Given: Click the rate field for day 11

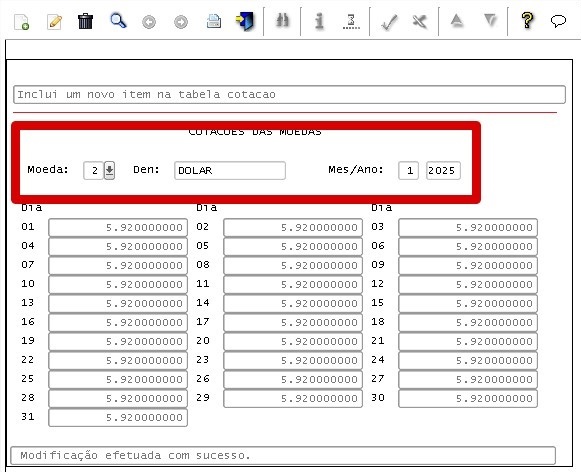Looking at the screenshot, I should [x=293, y=285].
